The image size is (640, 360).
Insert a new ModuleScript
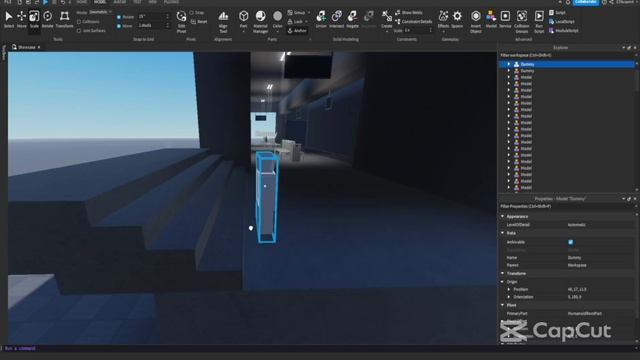tap(564, 31)
